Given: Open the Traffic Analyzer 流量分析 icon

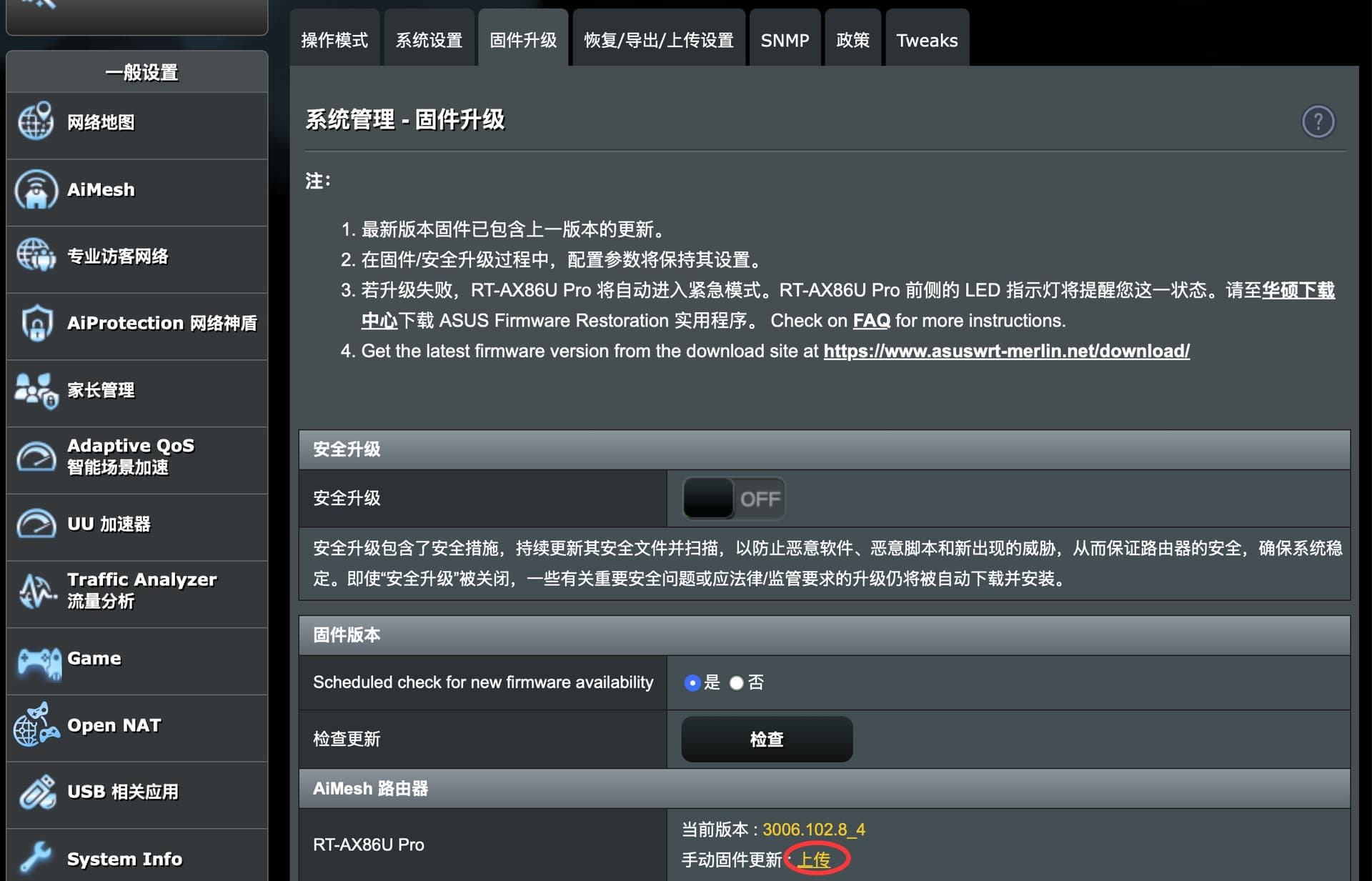Looking at the screenshot, I should [x=36, y=591].
